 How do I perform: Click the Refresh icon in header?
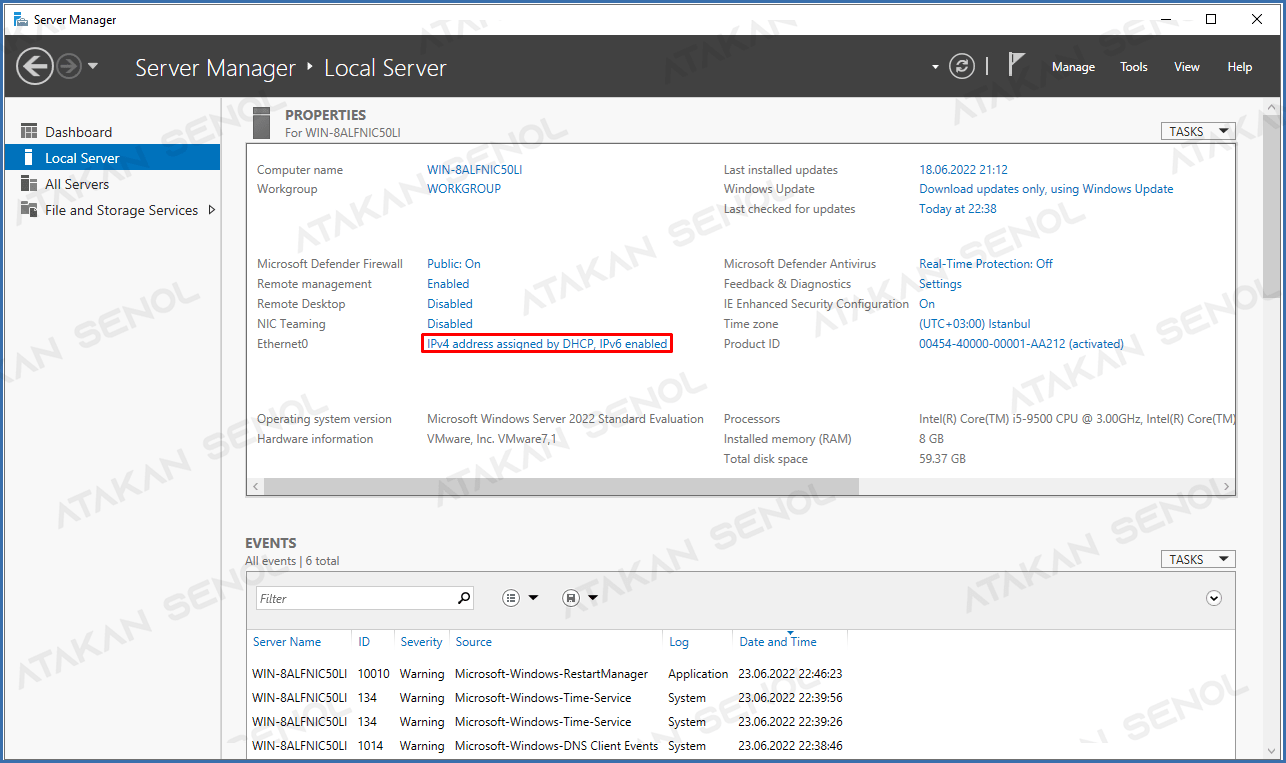tap(962, 67)
